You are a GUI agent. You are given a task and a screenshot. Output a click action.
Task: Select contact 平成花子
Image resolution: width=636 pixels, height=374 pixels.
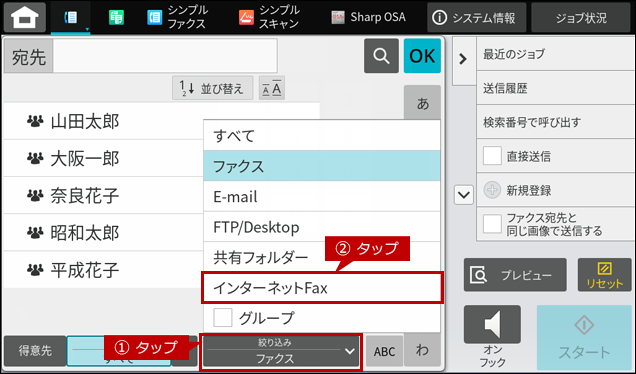(103, 270)
